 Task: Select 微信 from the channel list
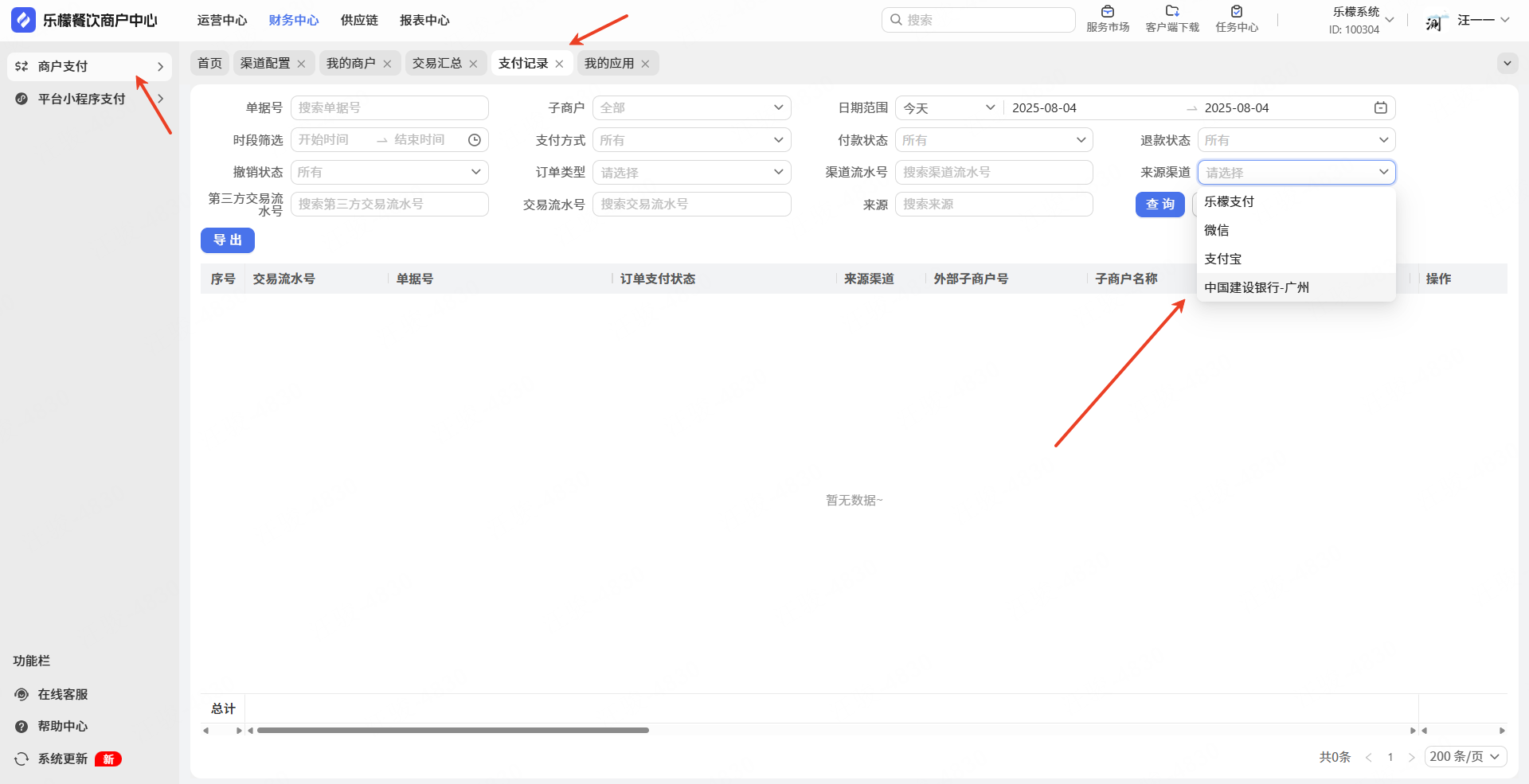click(x=1296, y=230)
